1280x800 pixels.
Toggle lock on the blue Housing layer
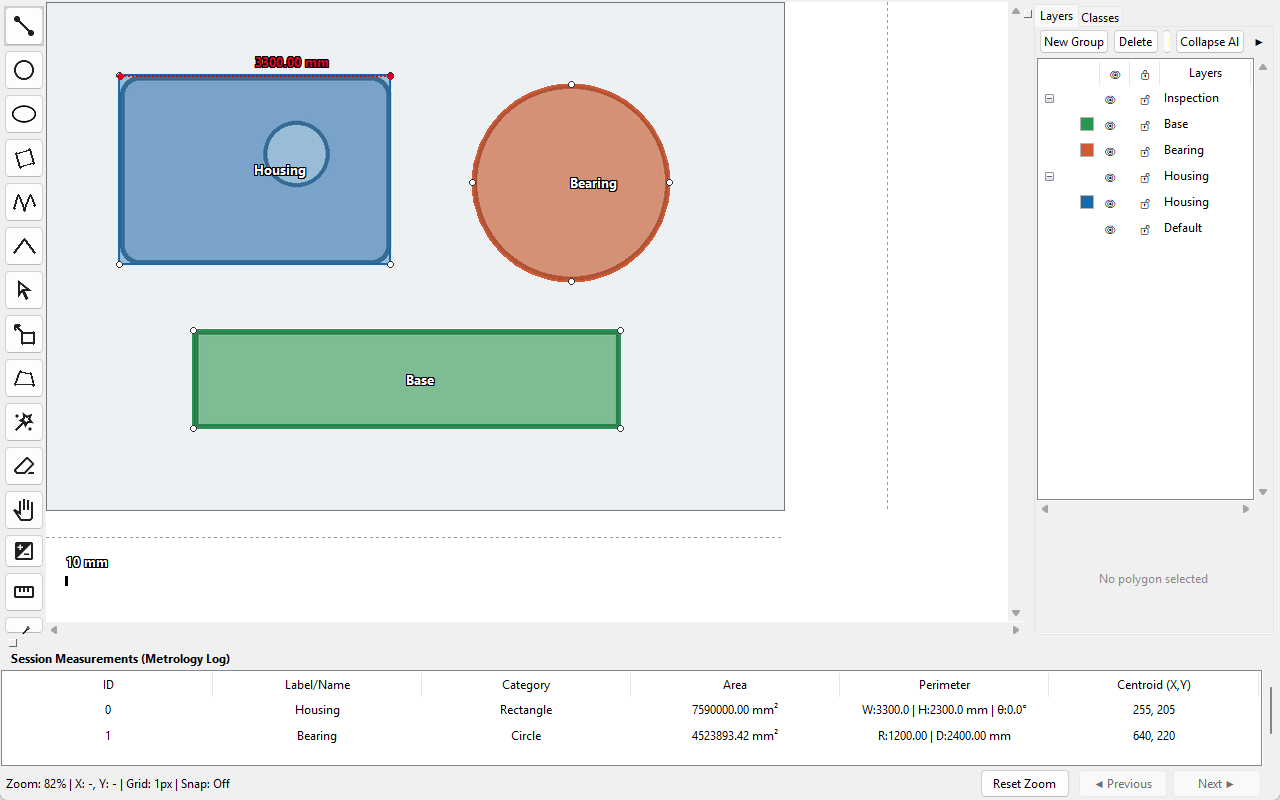click(x=1145, y=203)
